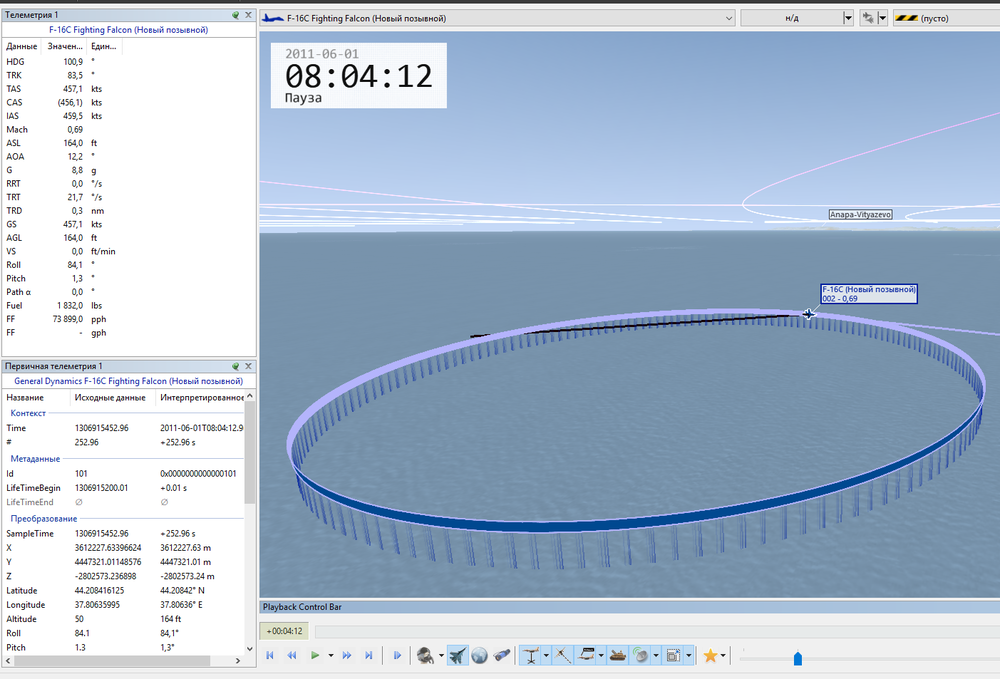Click the pickaxe tool icon
Screen dimensions: 1000x679
pos(563,656)
